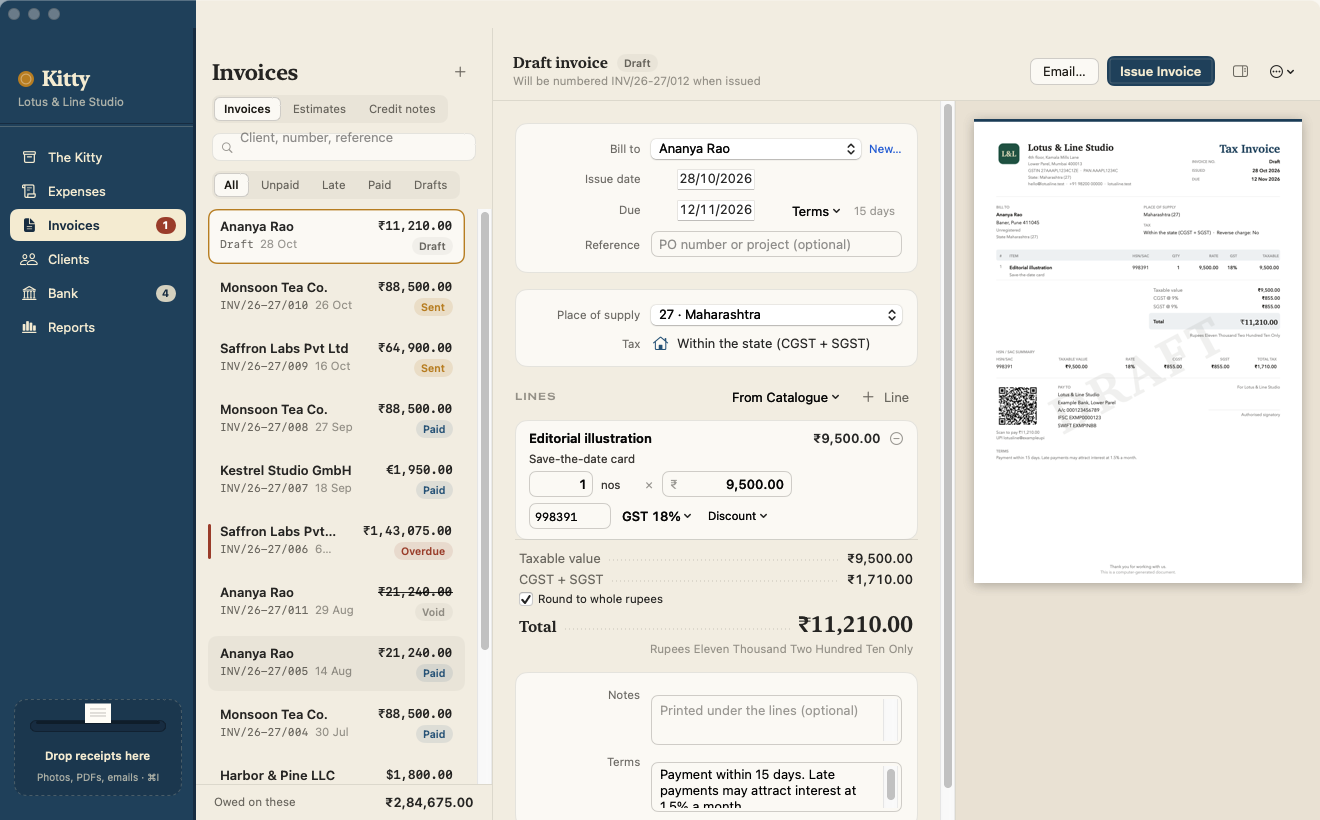Click the invoice PDF preview thumbnail
Viewport: 1320px width, 820px height.
(1138, 350)
